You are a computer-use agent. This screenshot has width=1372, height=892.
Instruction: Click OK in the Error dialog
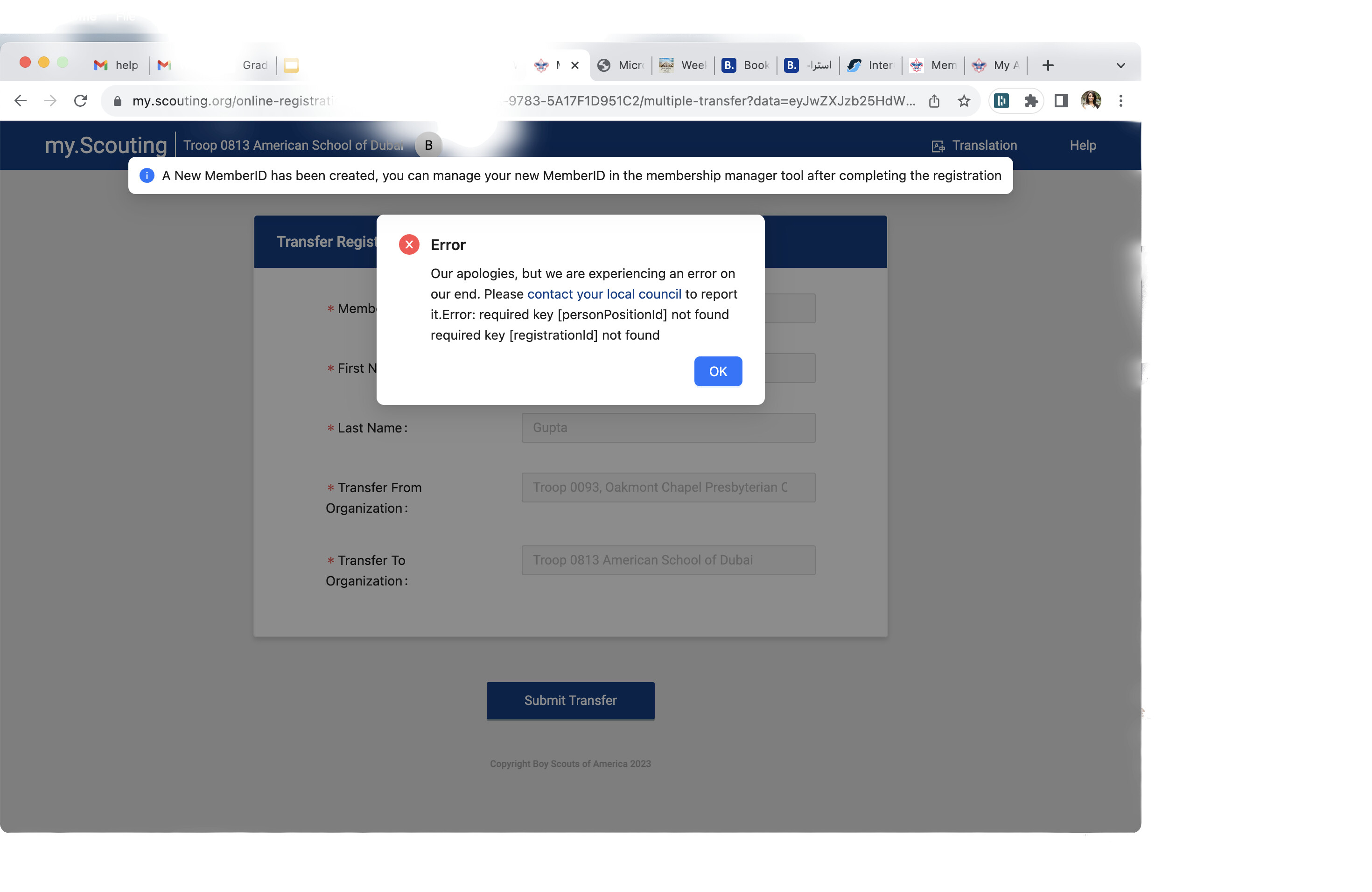[718, 371]
